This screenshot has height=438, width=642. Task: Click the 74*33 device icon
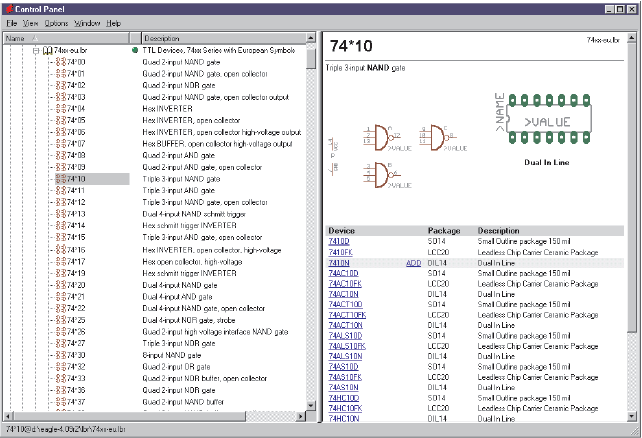click(61, 378)
